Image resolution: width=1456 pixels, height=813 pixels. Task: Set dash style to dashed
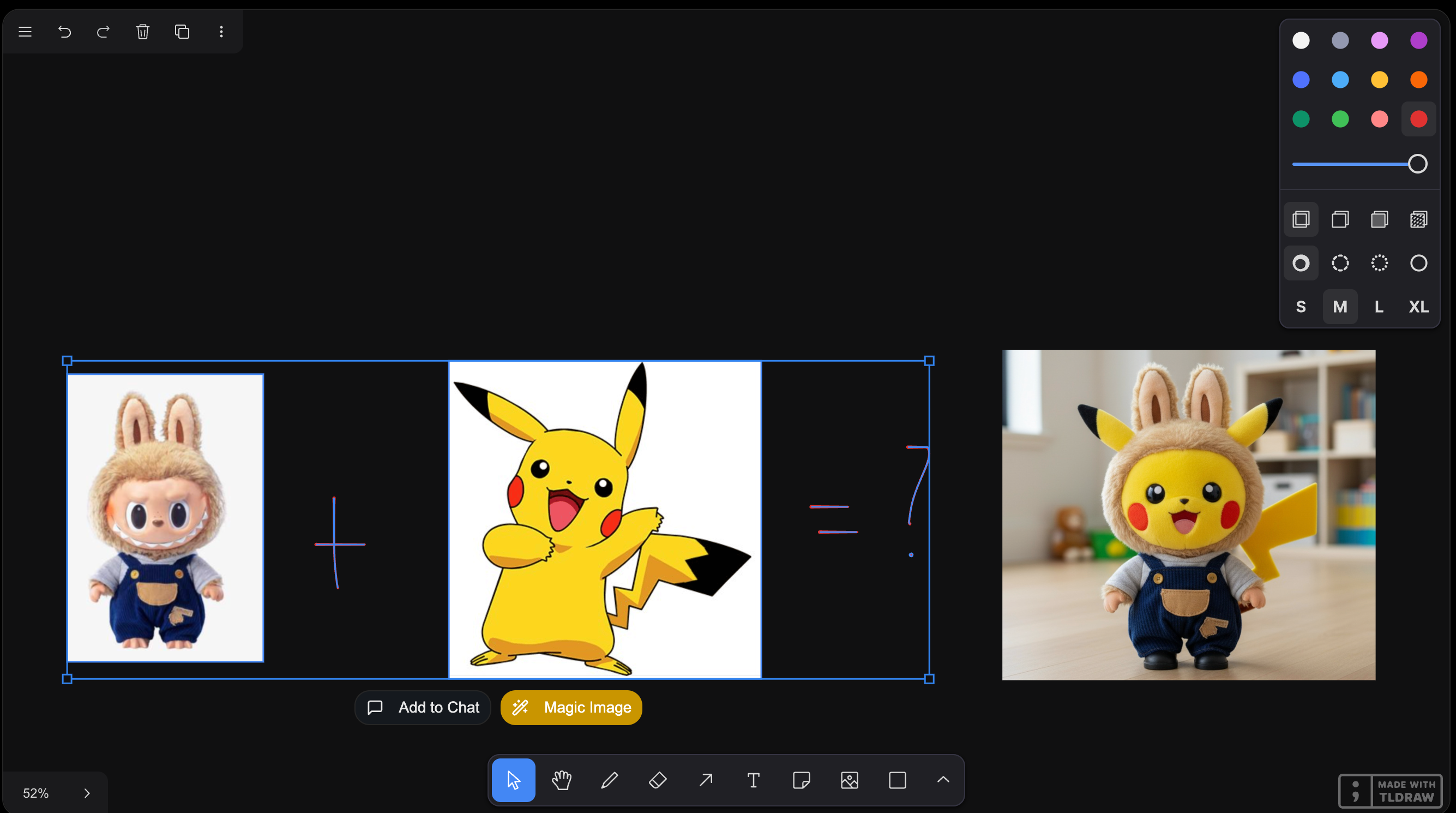[x=1340, y=263]
